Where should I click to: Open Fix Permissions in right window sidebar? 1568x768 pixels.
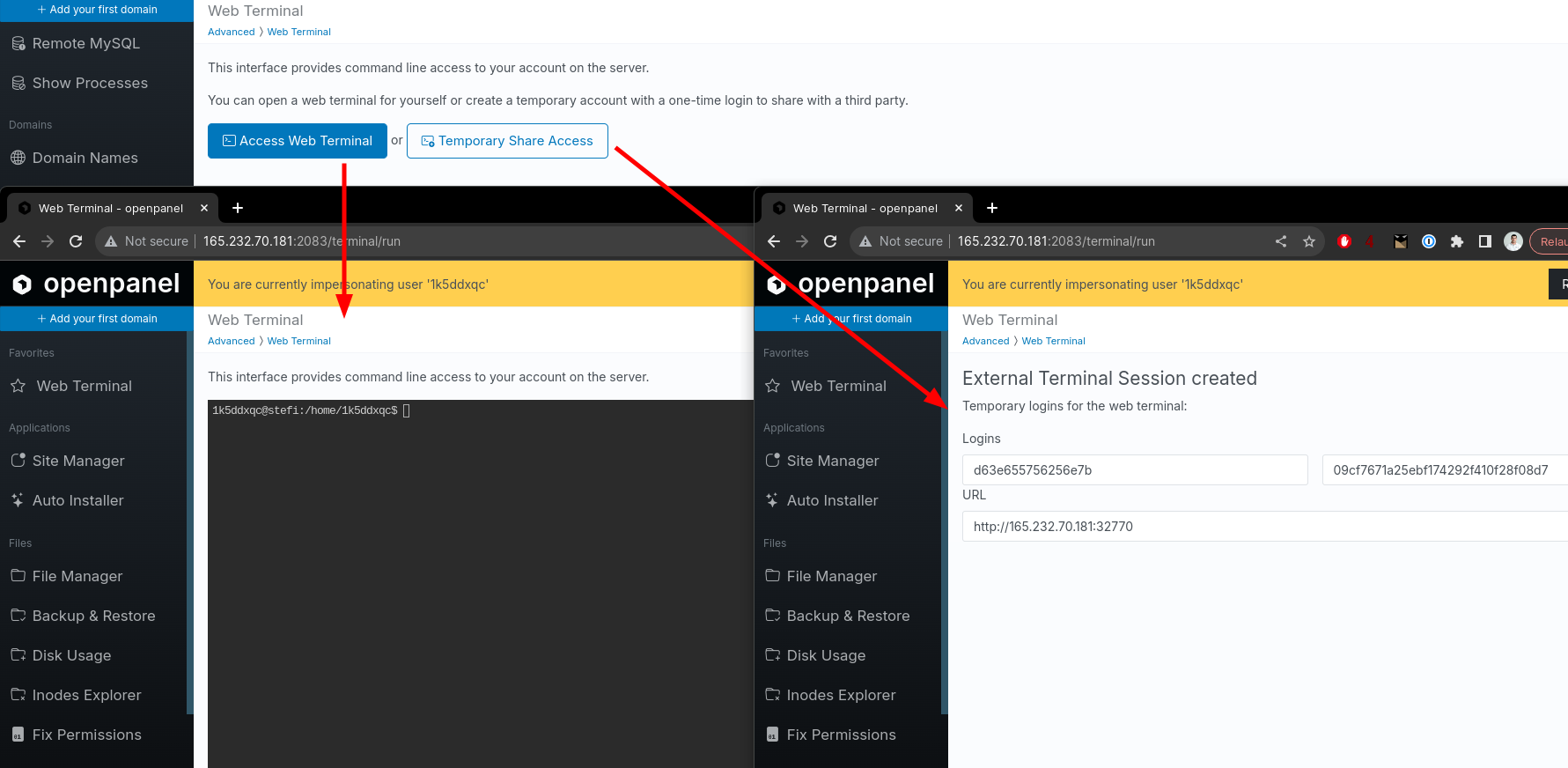830,735
